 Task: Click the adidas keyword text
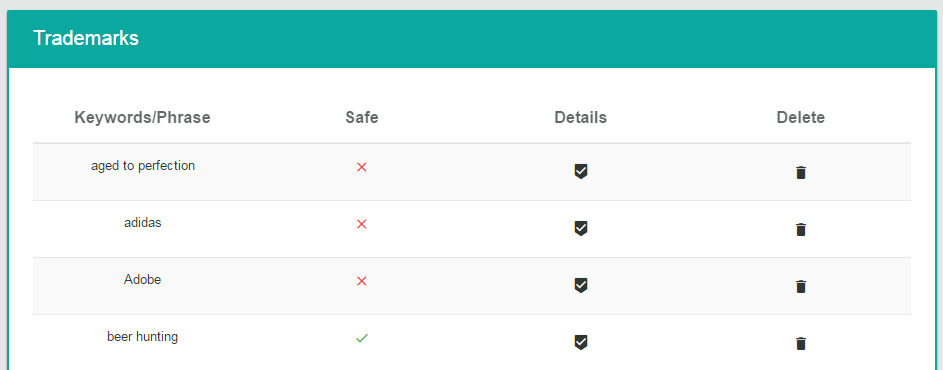click(x=143, y=223)
